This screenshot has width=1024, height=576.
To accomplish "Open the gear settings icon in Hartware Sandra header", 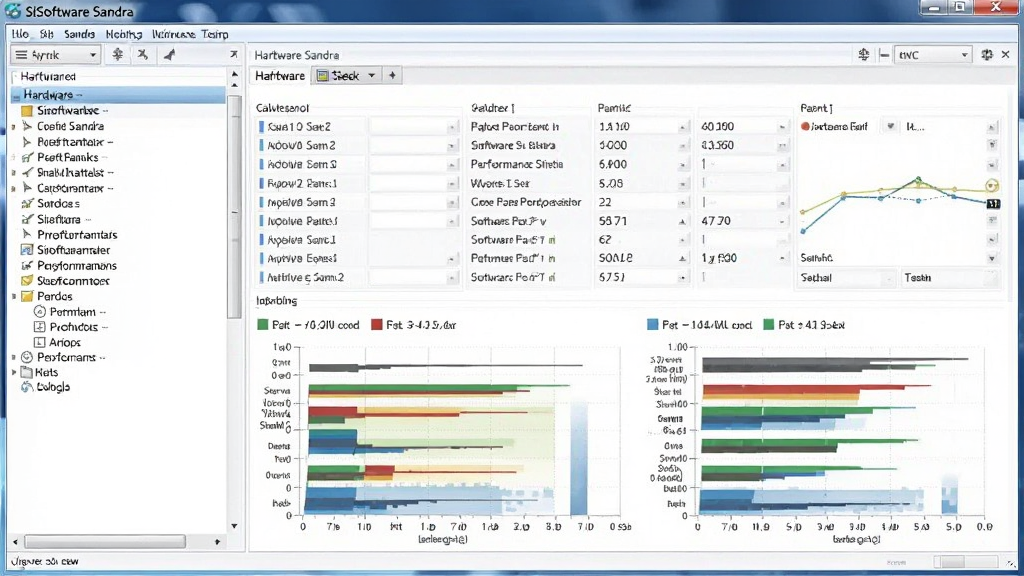I will click(x=987, y=55).
